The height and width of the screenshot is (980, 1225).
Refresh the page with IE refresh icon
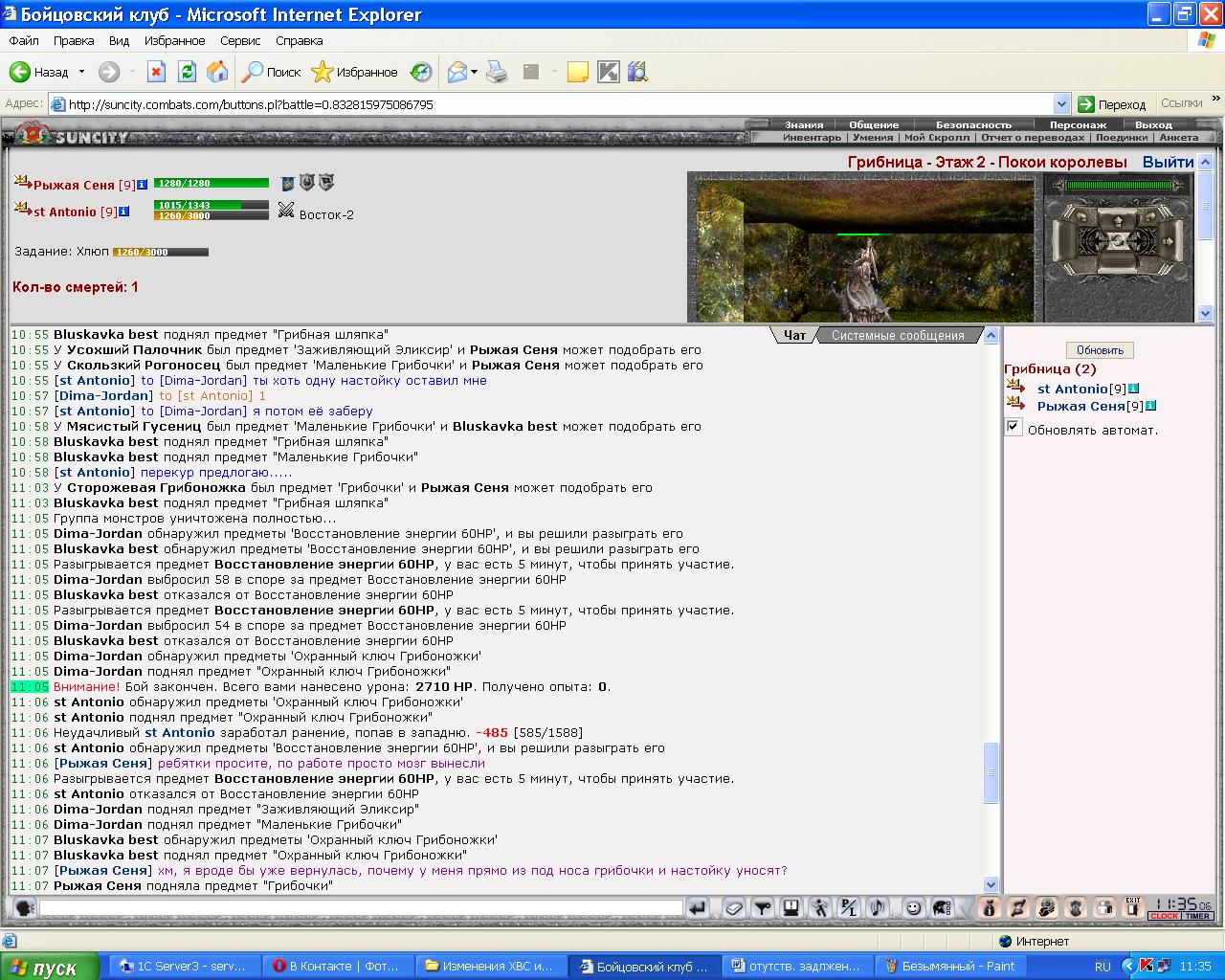point(188,72)
